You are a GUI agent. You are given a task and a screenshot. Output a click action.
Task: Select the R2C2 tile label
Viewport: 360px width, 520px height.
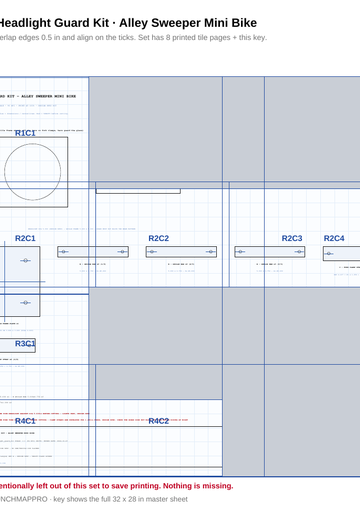point(159,238)
